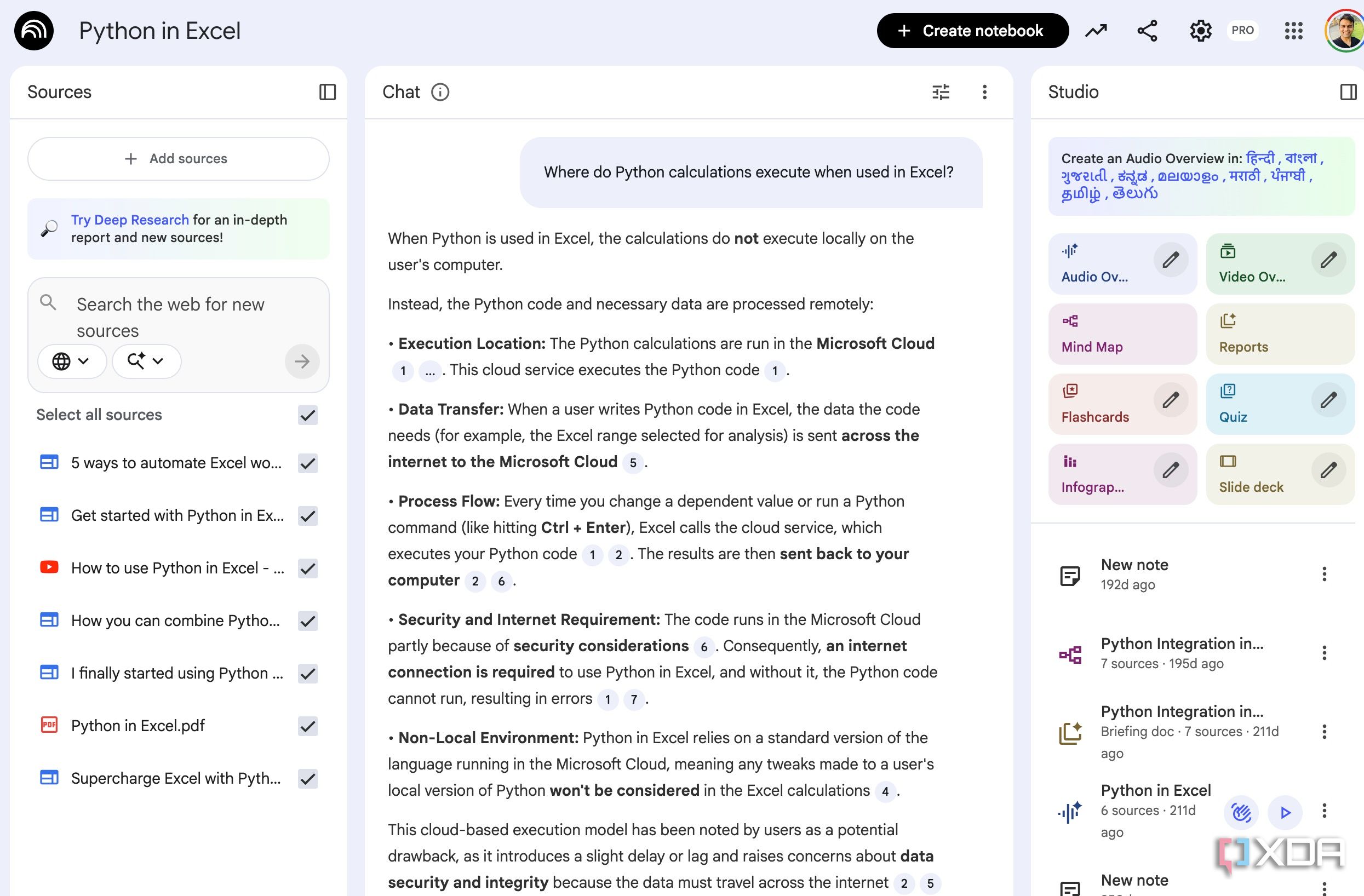Image resolution: width=1364 pixels, height=896 pixels.
Task: Toggle the Select all sources checkbox
Action: coord(308,415)
